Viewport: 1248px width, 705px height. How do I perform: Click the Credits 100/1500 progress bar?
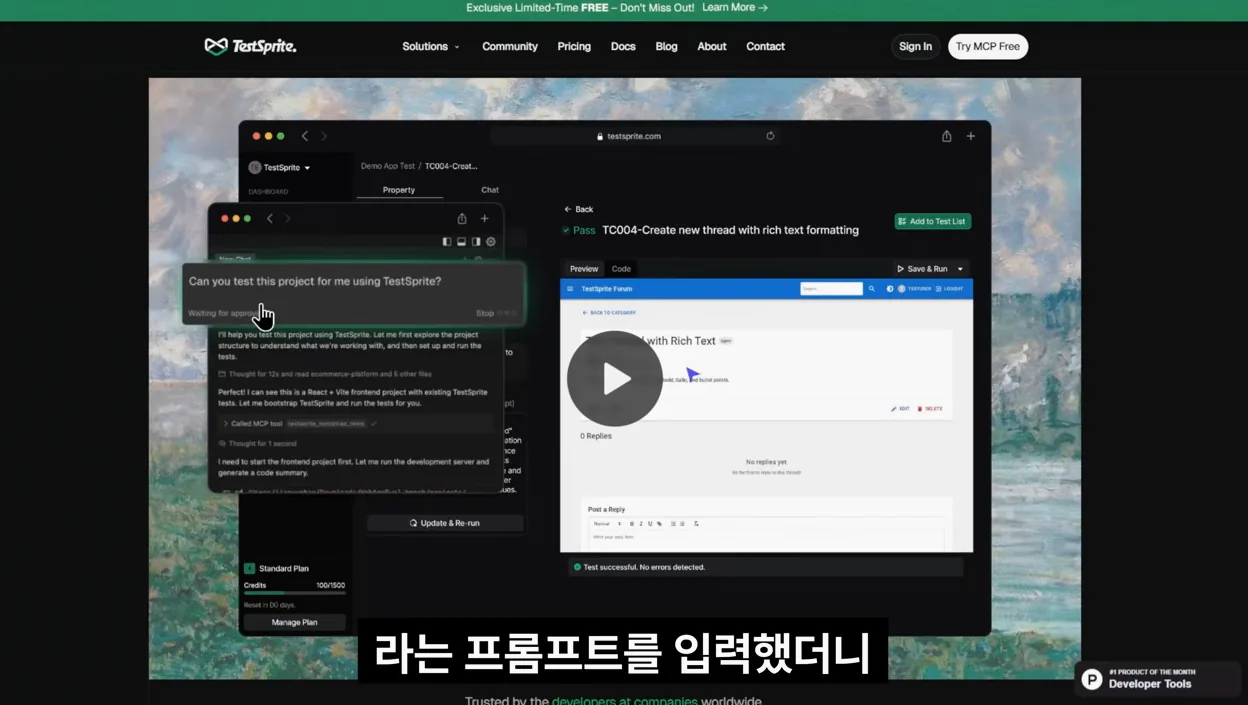point(294,593)
